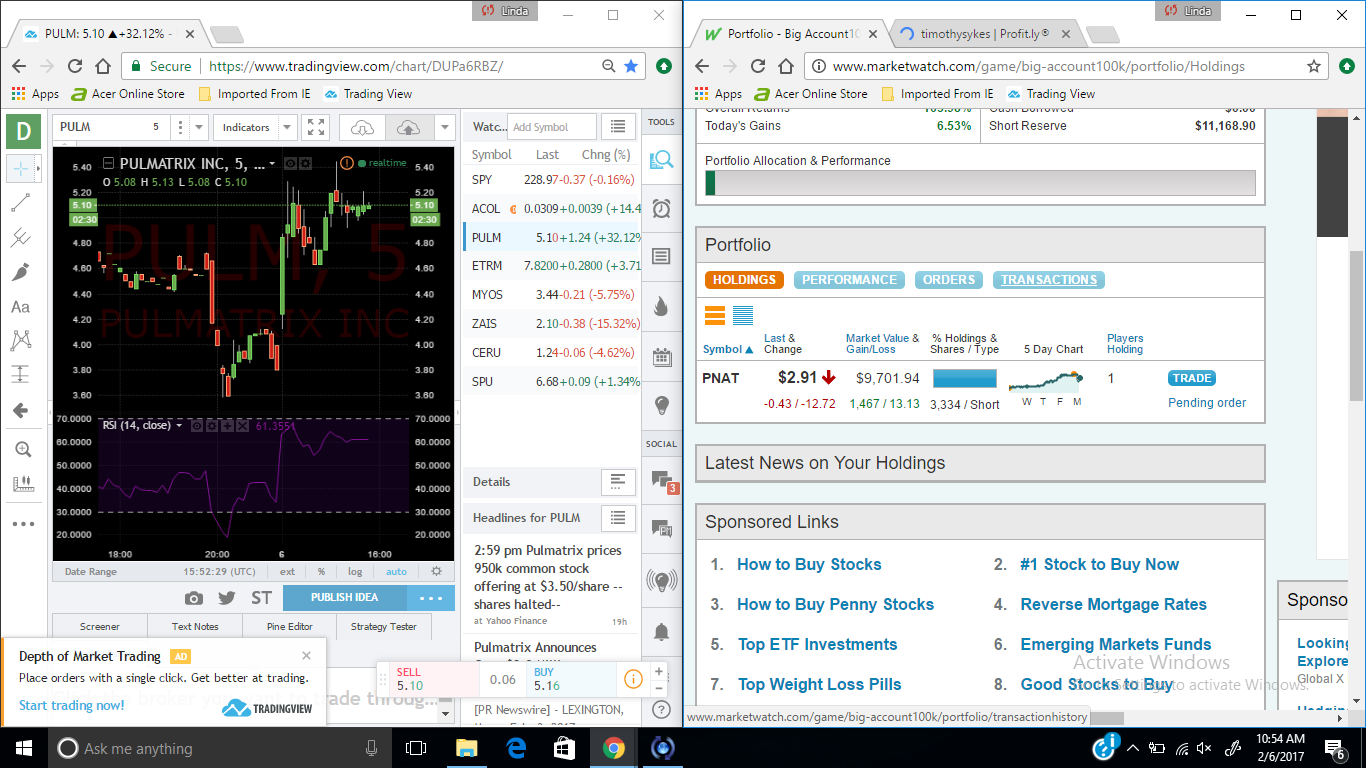This screenshot has width=1366, height=768.
Task: Show more drawing tools via three dots
Action: (x=22, y=523)
